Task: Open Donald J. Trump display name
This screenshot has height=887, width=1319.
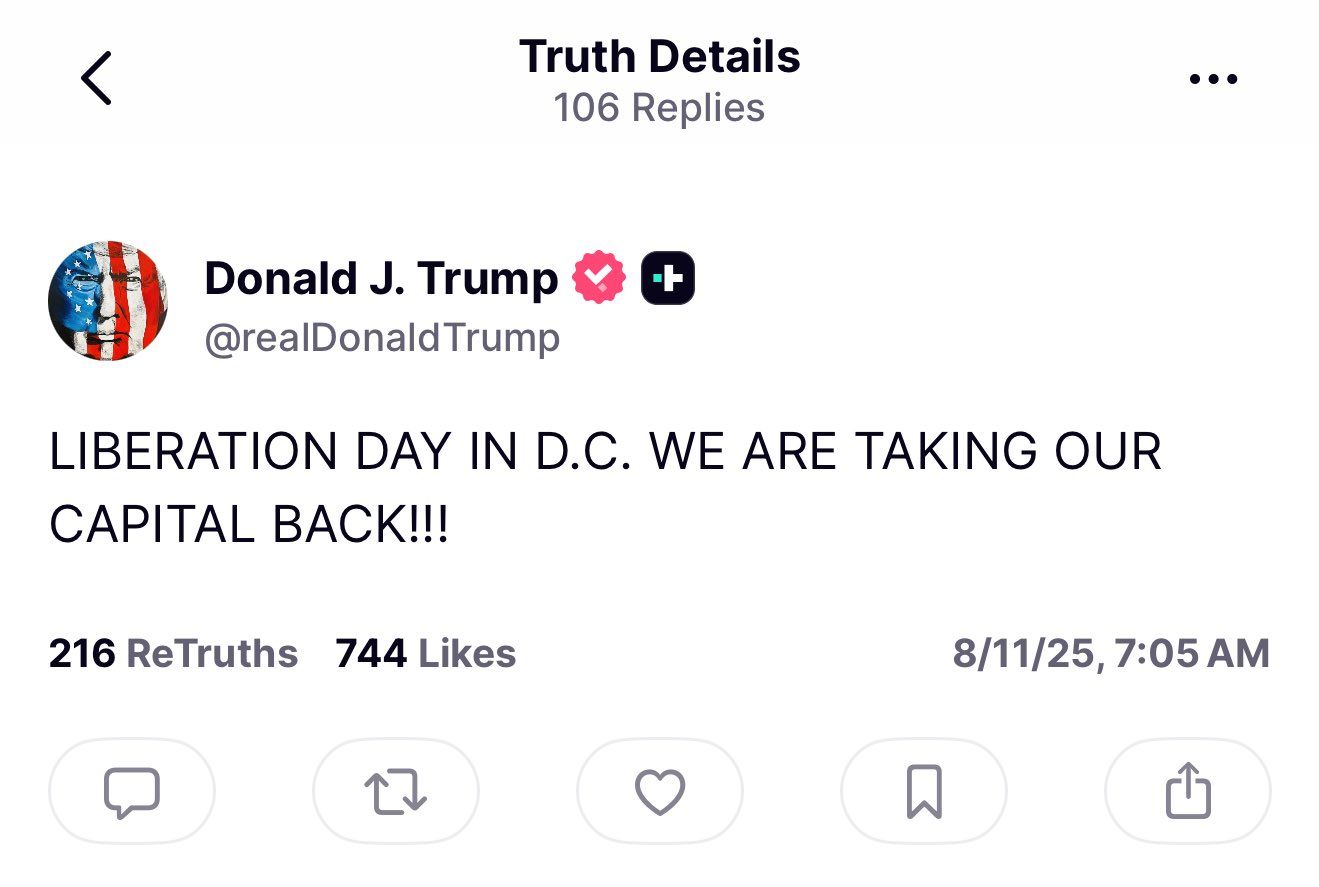Action: point(381,278)
